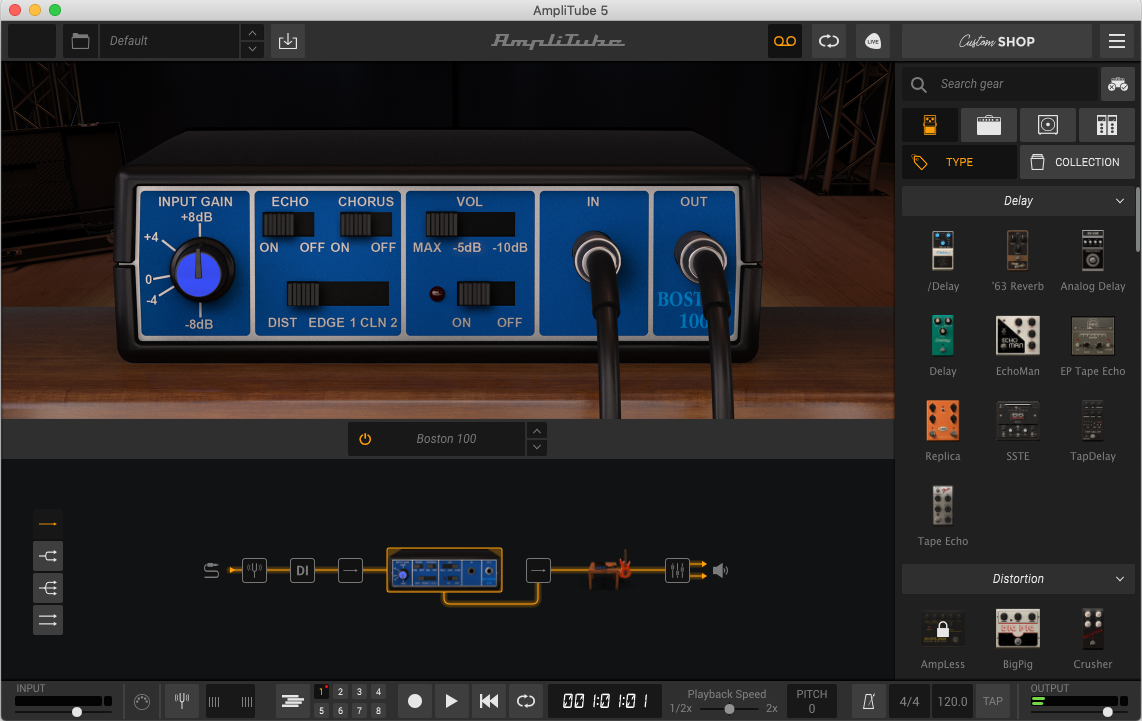1142x721 pixels.
Task: Open the Custom SHOP
Action: click(x=996, y=41)
